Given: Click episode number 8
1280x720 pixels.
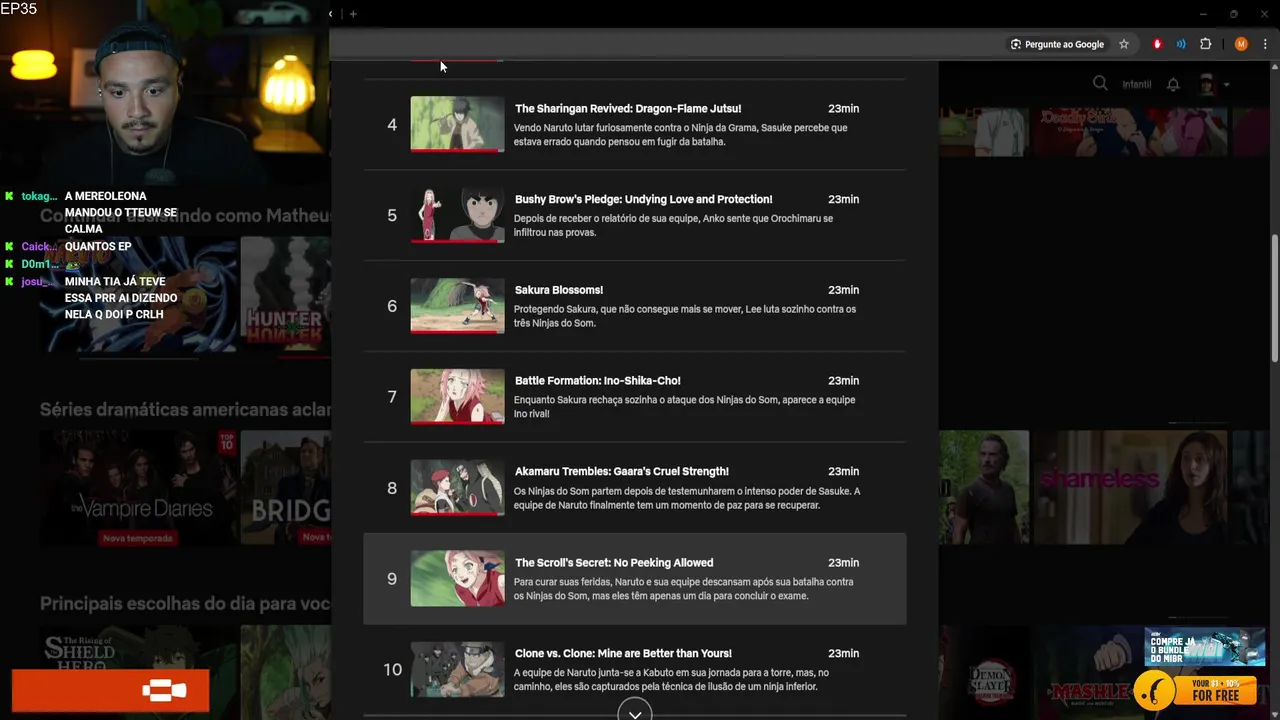Looking at the screenshot, I should click(392, 489).
